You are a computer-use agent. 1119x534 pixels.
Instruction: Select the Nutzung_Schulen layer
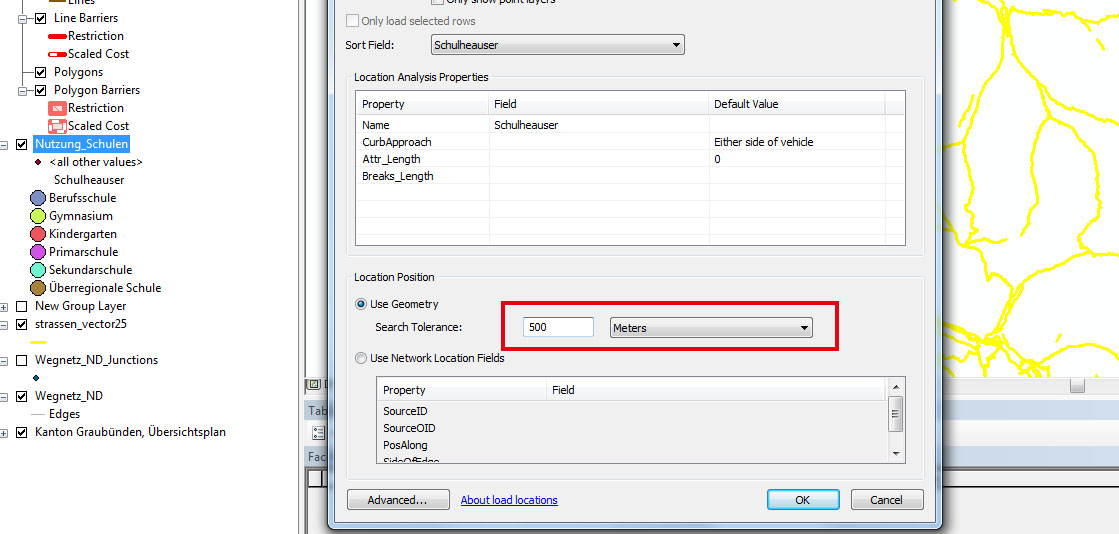(81, 144)
